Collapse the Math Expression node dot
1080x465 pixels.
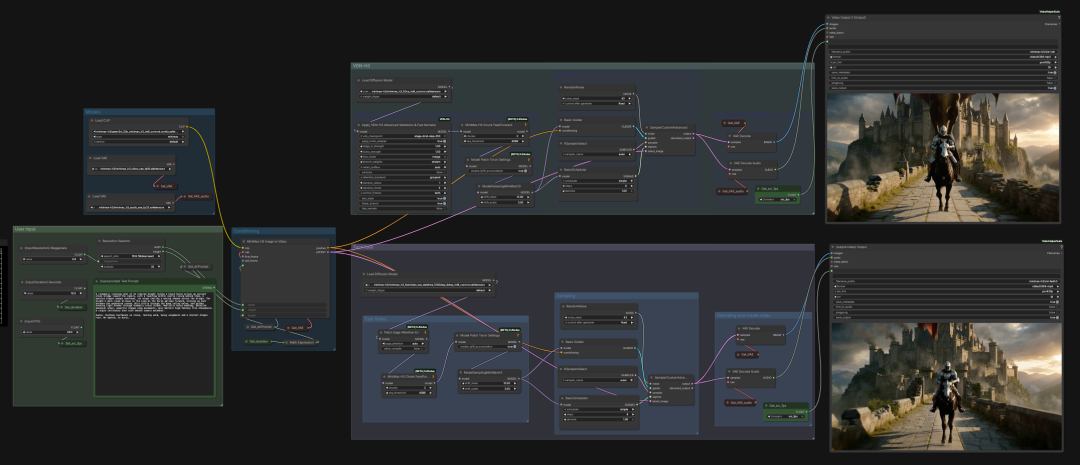287,342
